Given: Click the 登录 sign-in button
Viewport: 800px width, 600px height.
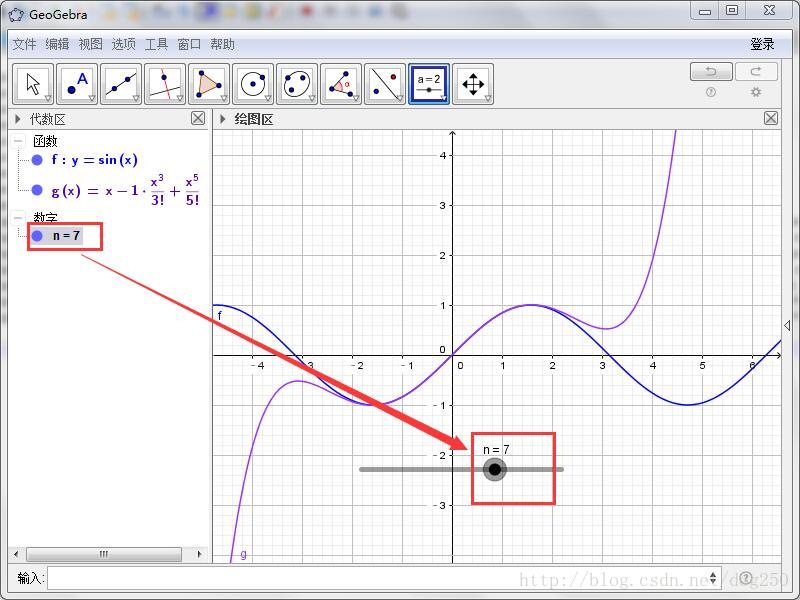Looking at the screenshot, I should pyautogui.click(x=762, y=44).
